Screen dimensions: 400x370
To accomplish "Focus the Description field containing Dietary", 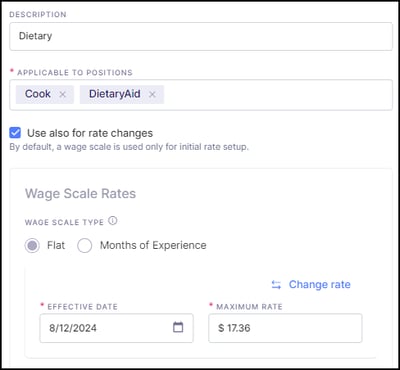I will (201, 36).
